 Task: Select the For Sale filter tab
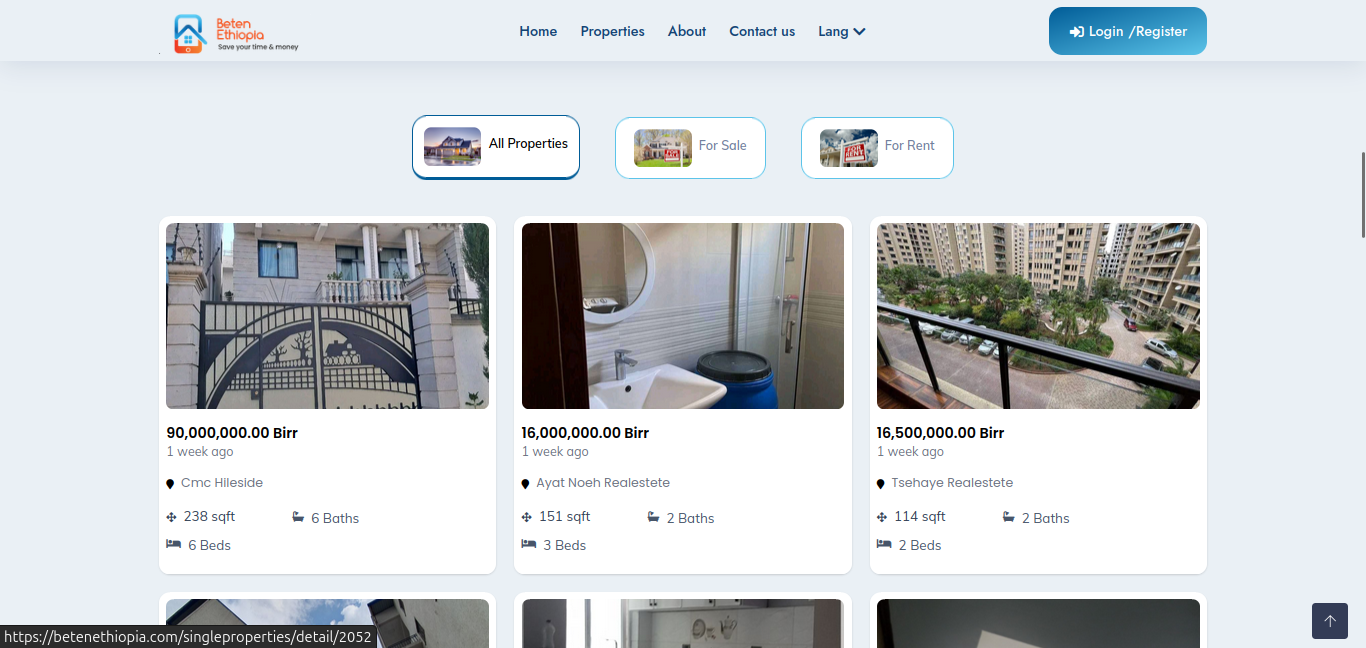690,148
